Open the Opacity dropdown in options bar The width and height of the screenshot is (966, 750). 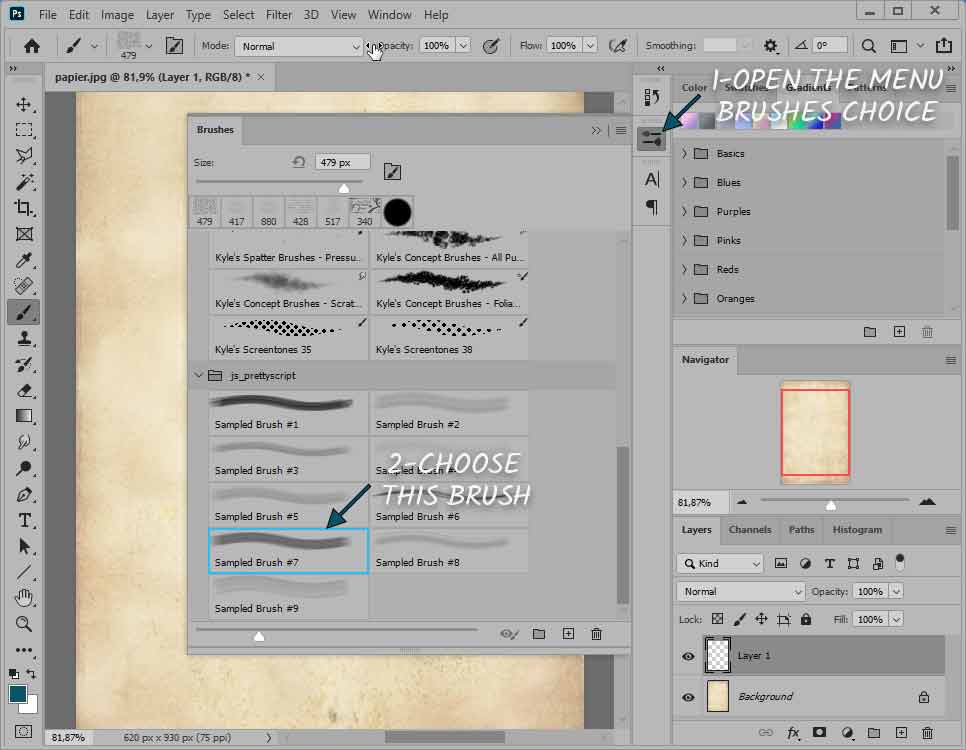pyautogui.click(x=463, y=46)
